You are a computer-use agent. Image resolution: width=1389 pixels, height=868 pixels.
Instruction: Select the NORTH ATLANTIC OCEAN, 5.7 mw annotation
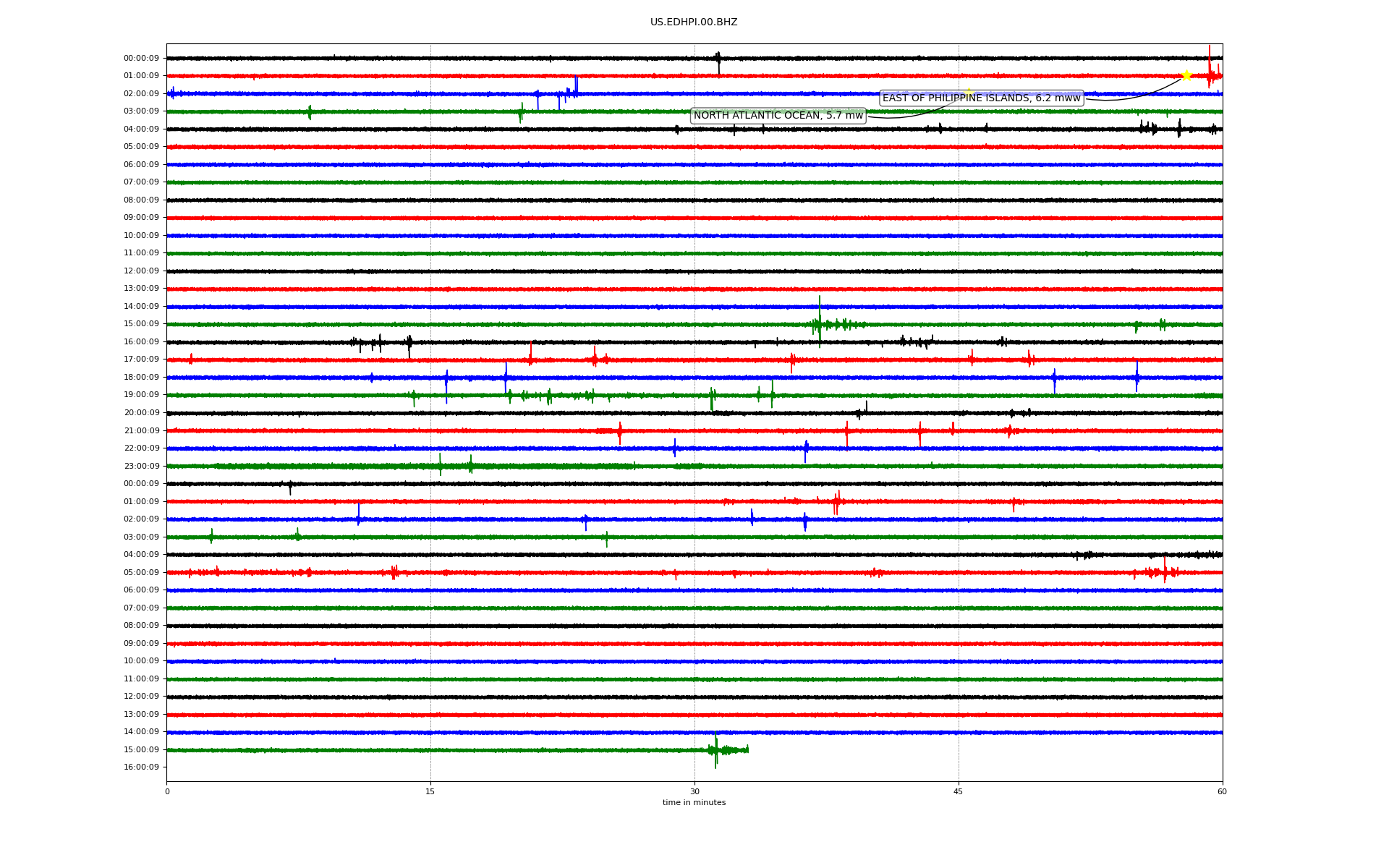click(778, 116)
